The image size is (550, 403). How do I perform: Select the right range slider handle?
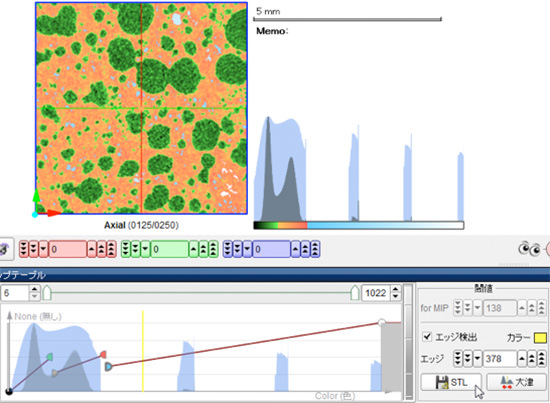[x=355, y=293]
